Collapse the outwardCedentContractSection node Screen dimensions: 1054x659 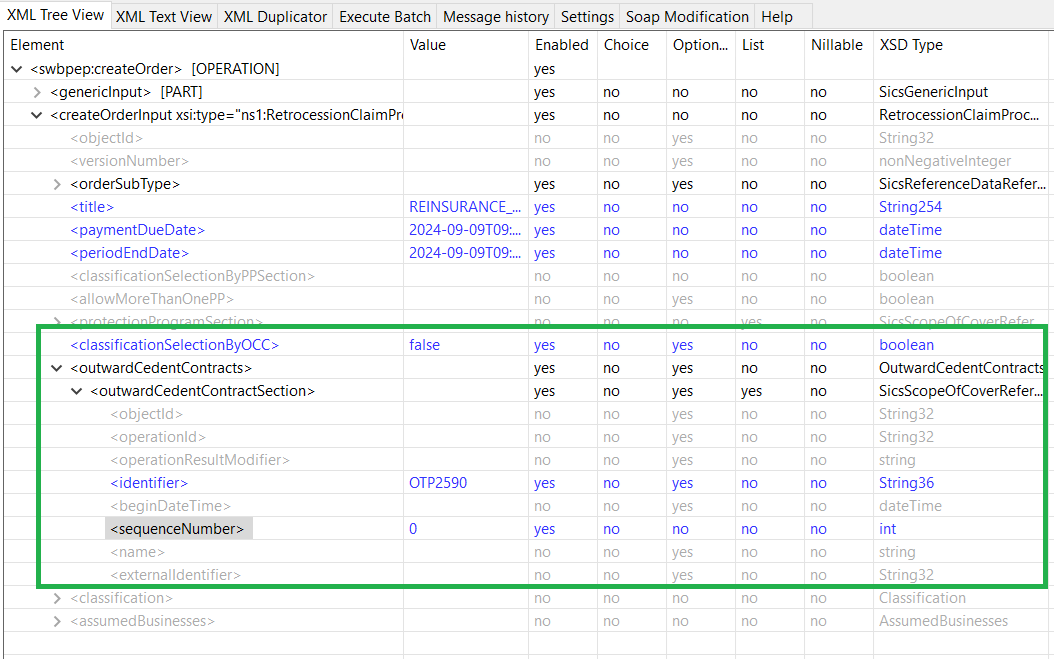[x=77, y=391]
